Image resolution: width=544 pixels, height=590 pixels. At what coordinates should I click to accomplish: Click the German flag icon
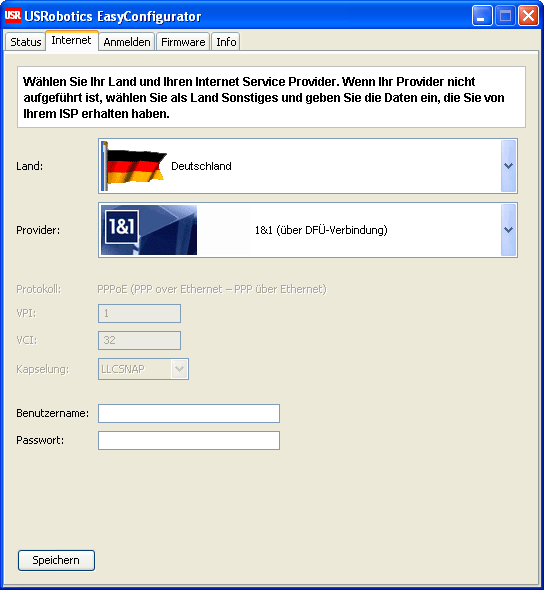[x=134, y=166]
